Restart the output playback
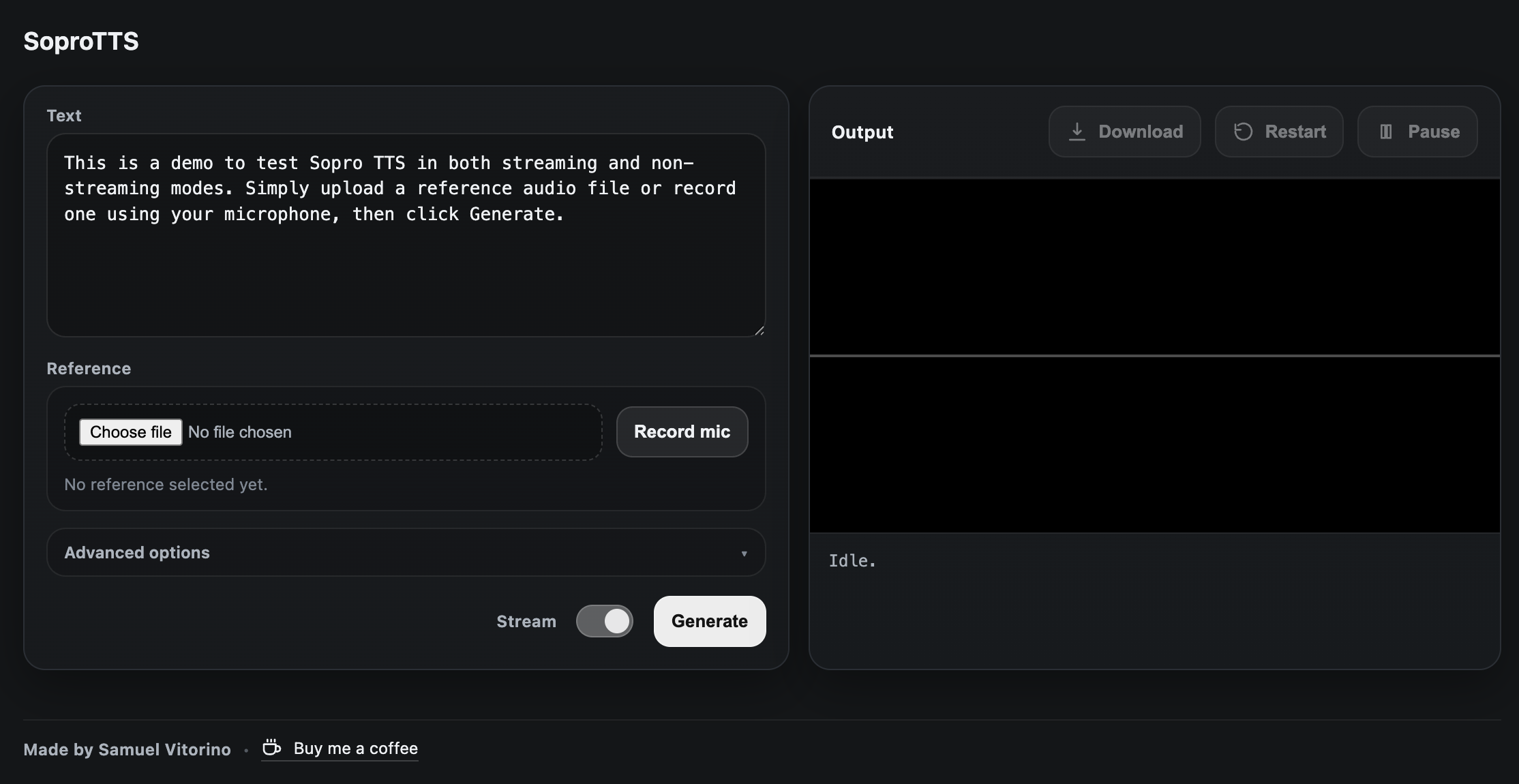This screenshot has width=1519, height=784. click(1278, 131)
